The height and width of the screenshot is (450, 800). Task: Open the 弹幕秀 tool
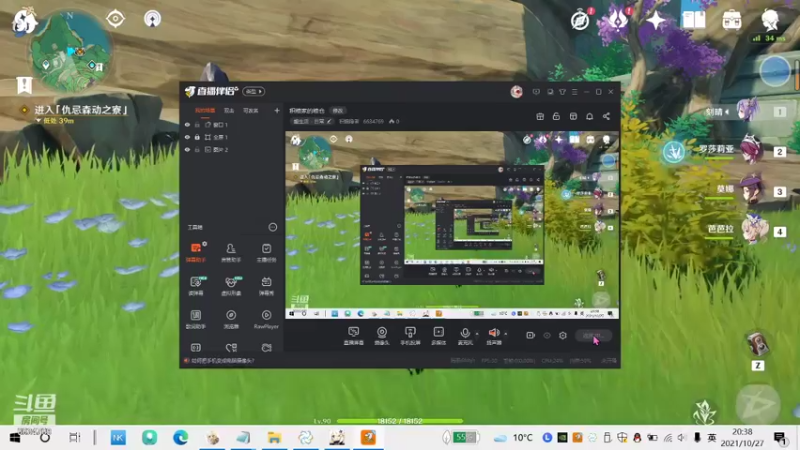tap(266, 286)
